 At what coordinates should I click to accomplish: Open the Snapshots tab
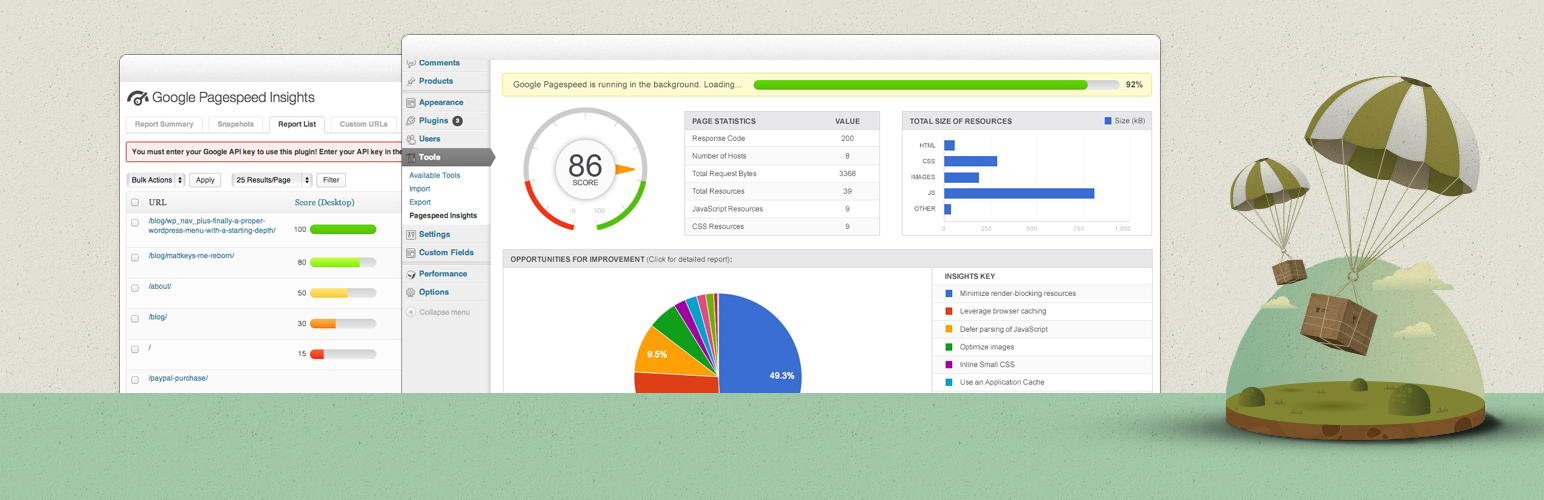tap(236, 124)
